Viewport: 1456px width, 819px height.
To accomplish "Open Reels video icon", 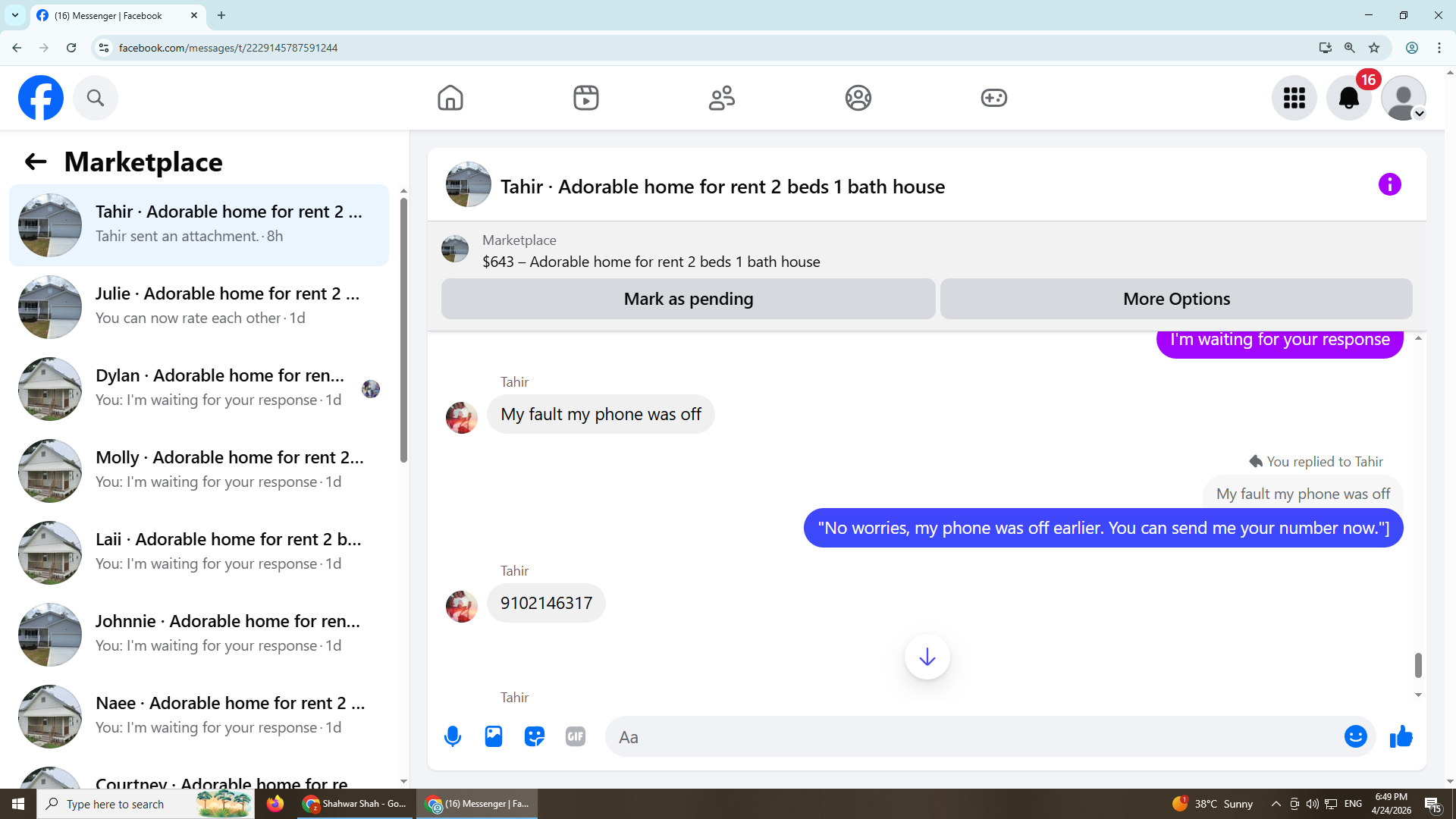I will tap(586, 98).
